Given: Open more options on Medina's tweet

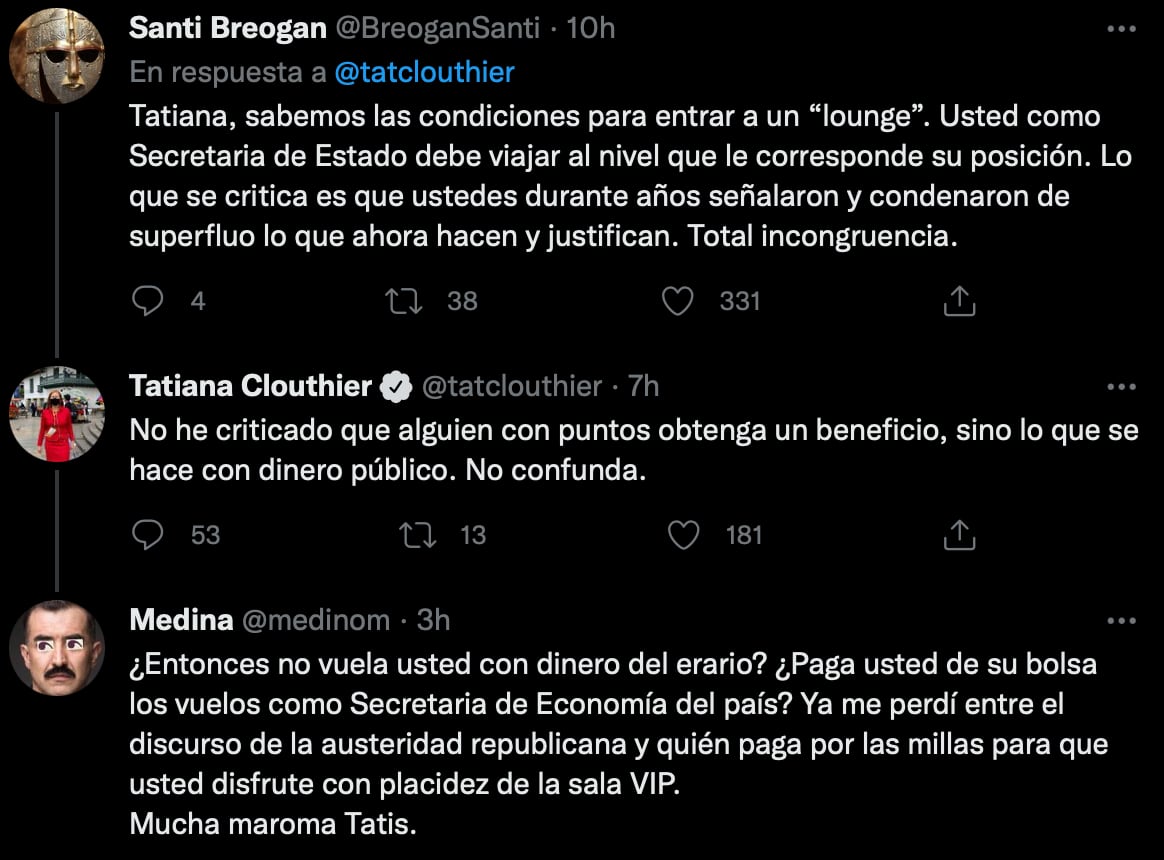Looking at the screenshot, I should [x=1121, y=621].
